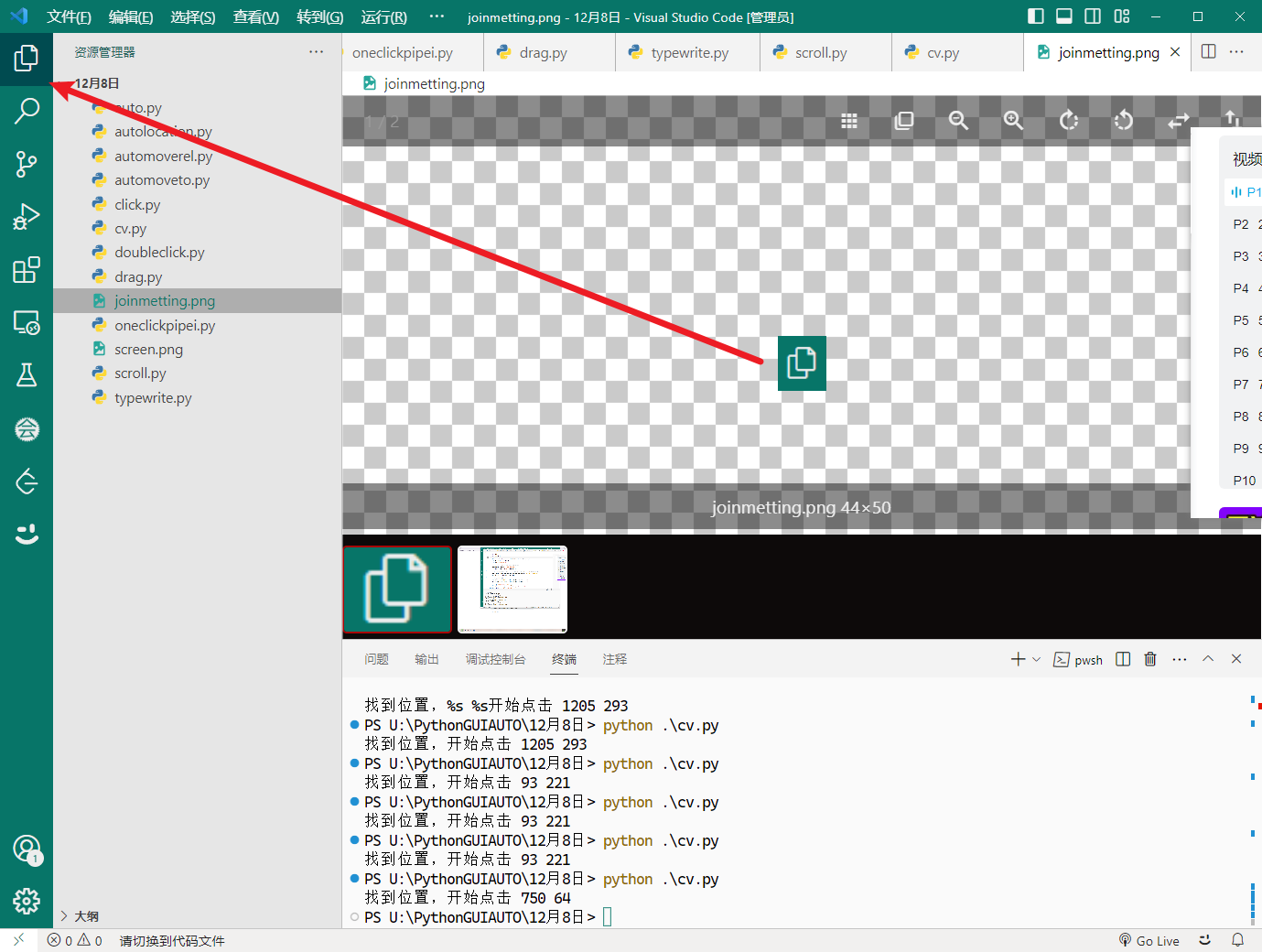Image resolution: width=1262 pixels, height=952 pixels.
Task: Open the Extensions view
Action: point(27,270)
